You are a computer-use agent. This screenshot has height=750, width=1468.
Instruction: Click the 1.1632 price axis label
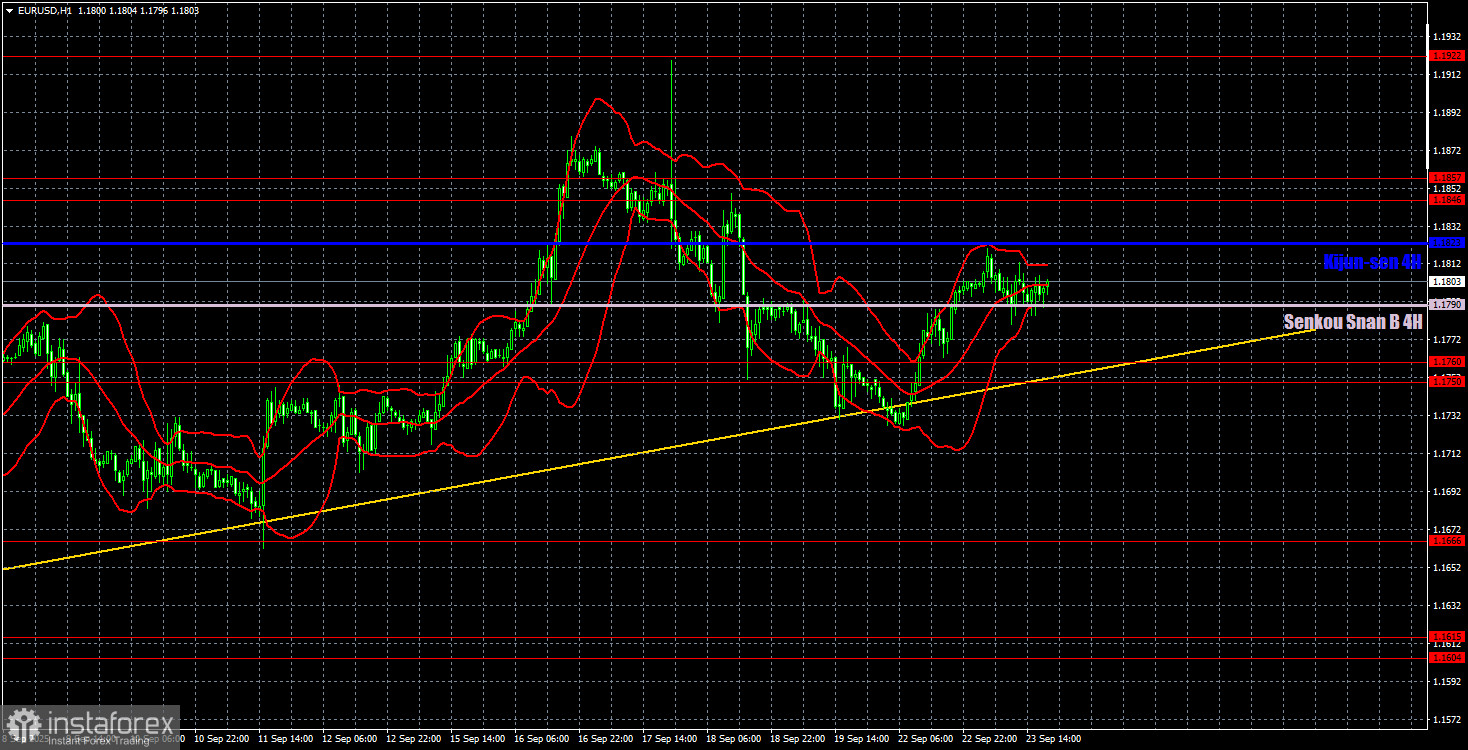[1447, 606]
